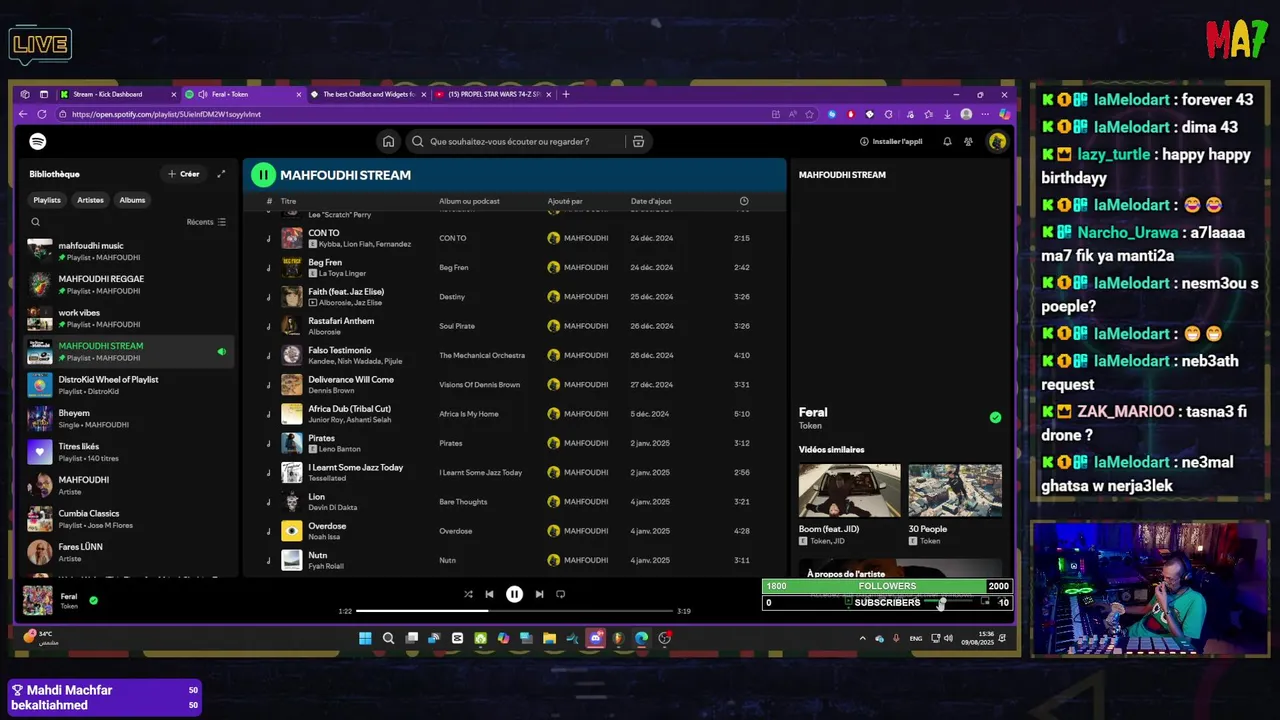Click MAHFOUDHI added-by link for Pirates
The image size is (1280, 720).
click(x=585, y=443)
